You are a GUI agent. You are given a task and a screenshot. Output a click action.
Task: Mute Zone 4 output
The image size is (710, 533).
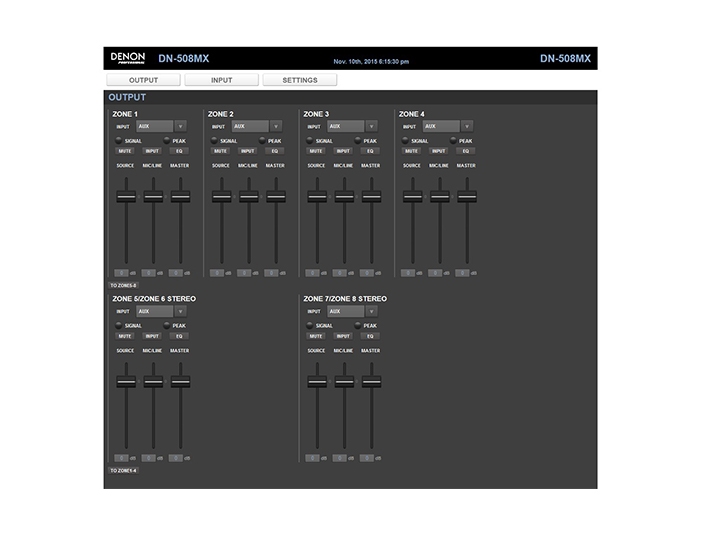pos(412,151)
